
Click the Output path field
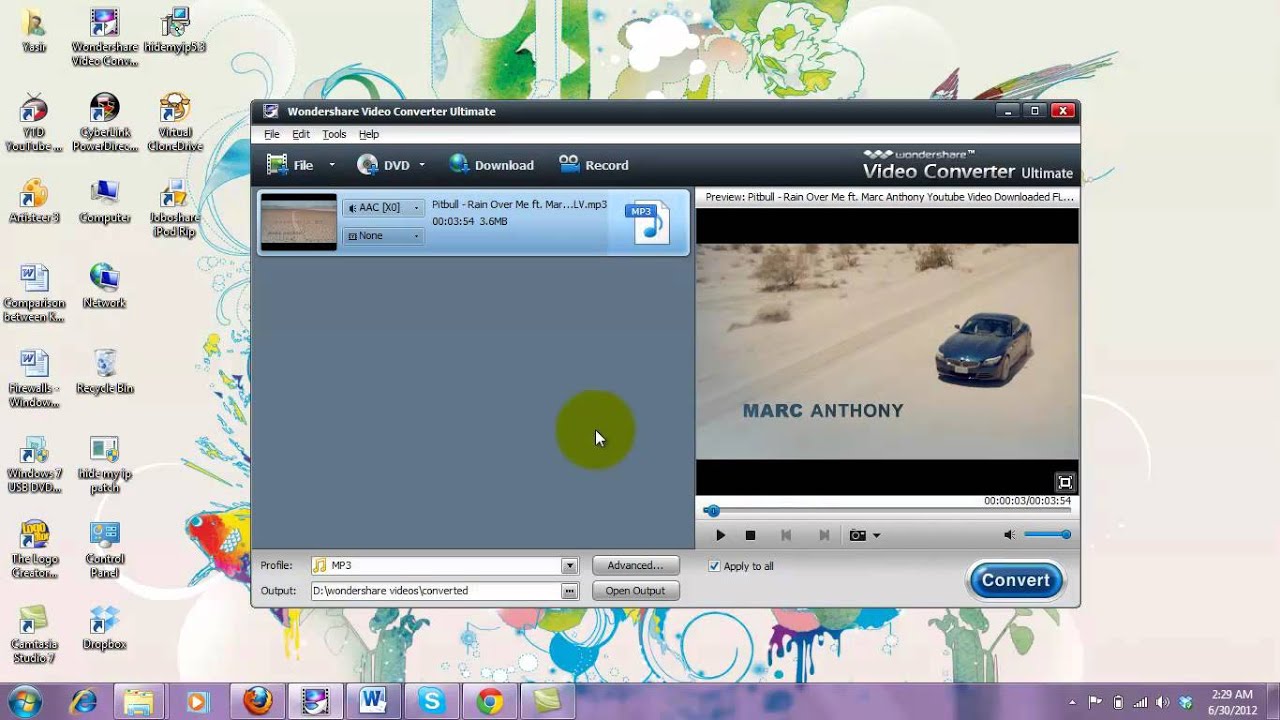[436, 591]
